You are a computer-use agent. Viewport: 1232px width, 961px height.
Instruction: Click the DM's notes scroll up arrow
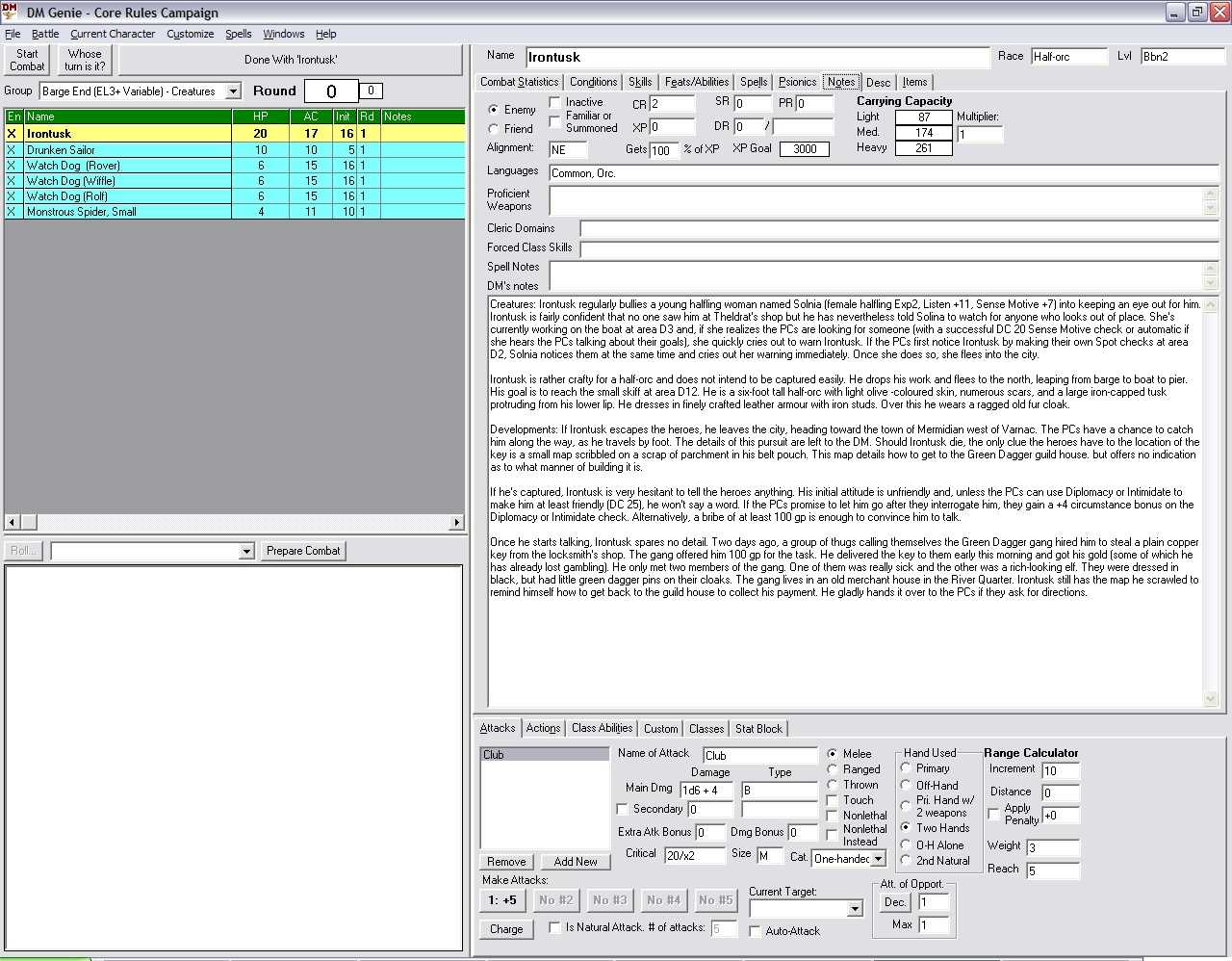click(1211, 305)
